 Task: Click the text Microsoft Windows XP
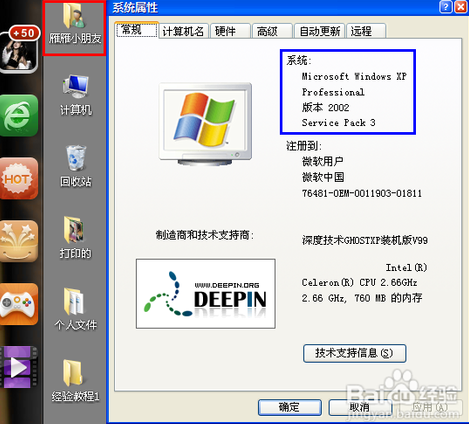click(x=354, y=76)
